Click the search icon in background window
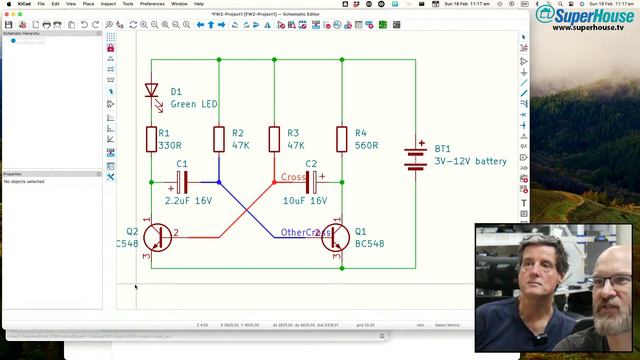Image resolution: width=640 pixels, height=360 pixels. click(x=382, y=336)
